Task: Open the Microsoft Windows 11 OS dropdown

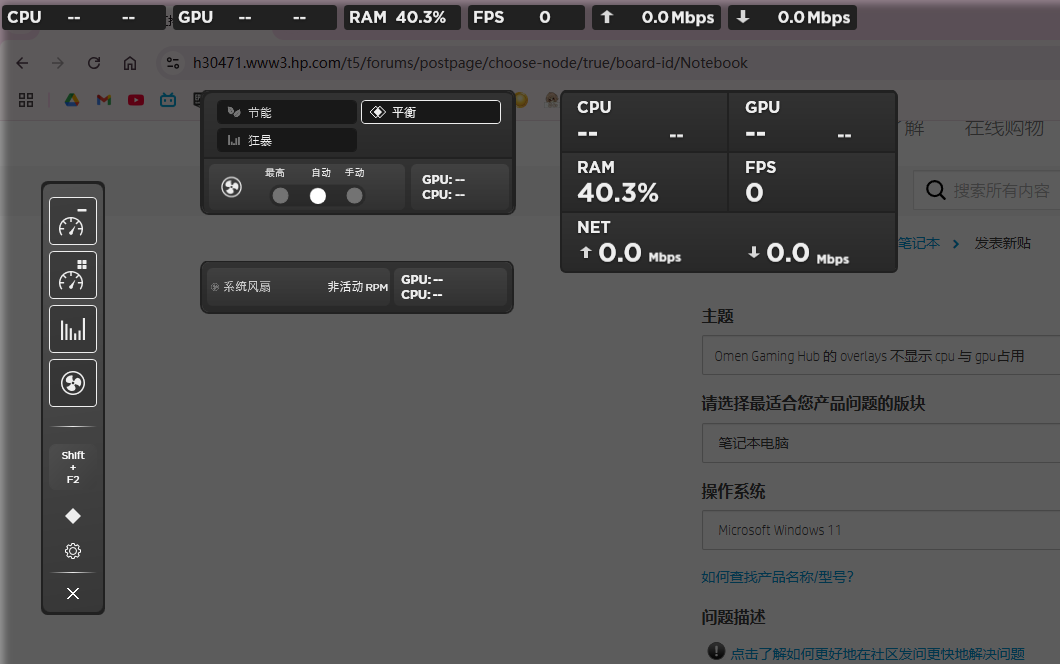Action: pos(881,530)
